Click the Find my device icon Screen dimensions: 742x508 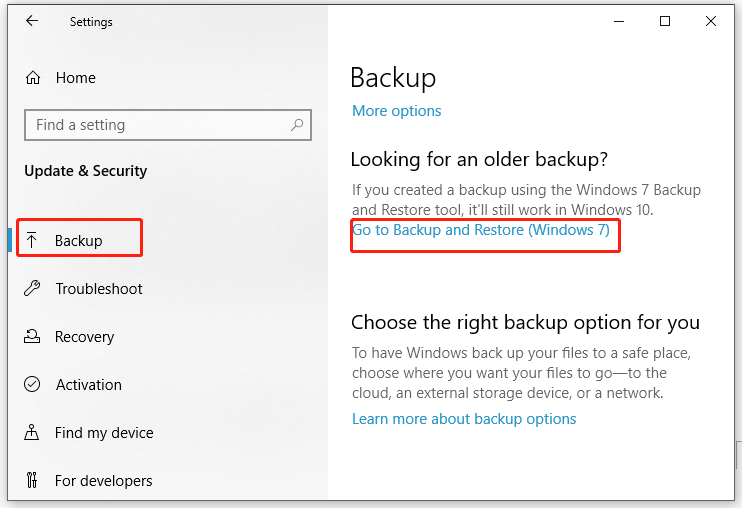click(33, 433)
